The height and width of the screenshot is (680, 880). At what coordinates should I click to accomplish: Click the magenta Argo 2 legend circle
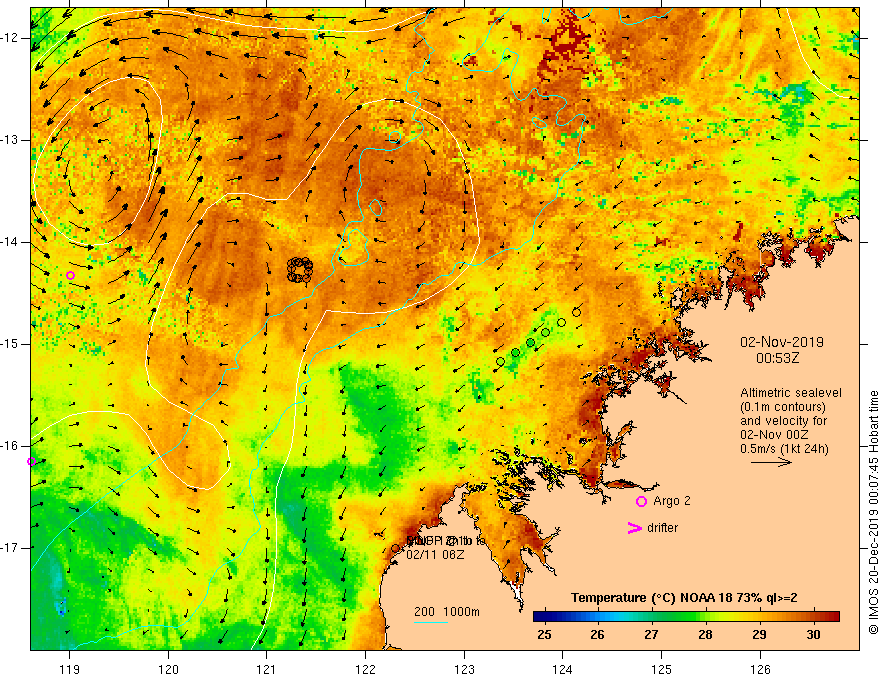click(641, 501)
